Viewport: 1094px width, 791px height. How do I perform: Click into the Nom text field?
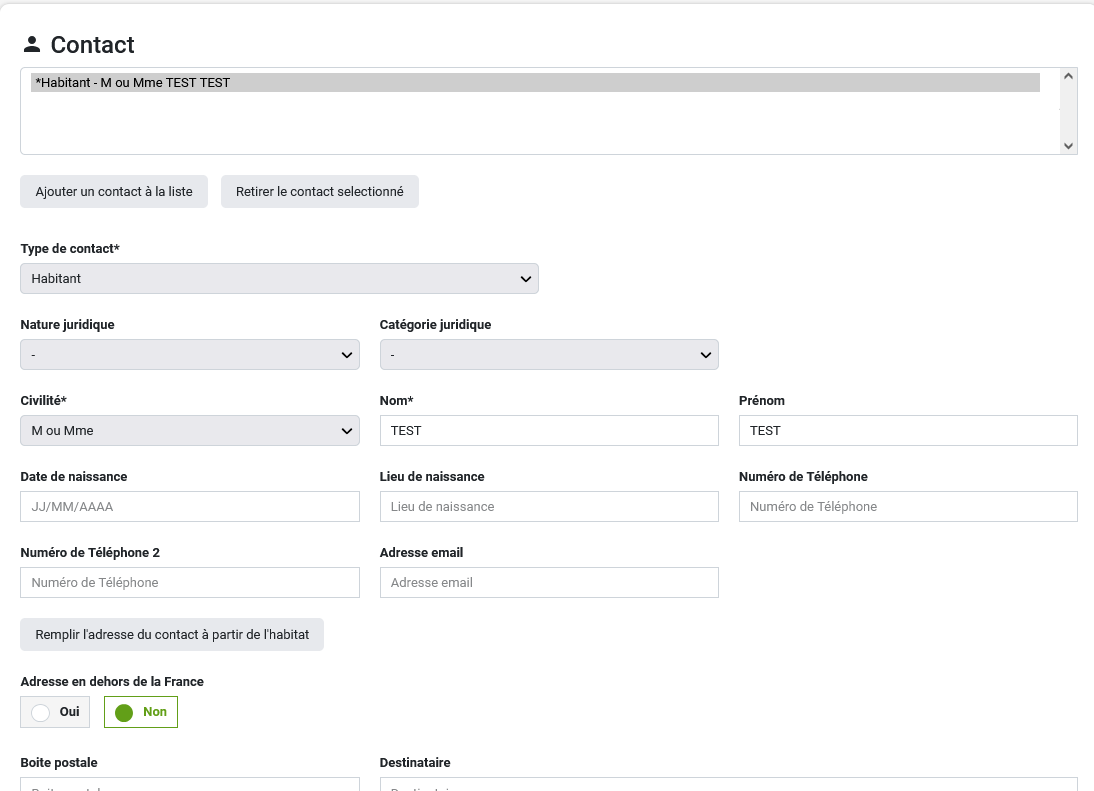[549, 431]
